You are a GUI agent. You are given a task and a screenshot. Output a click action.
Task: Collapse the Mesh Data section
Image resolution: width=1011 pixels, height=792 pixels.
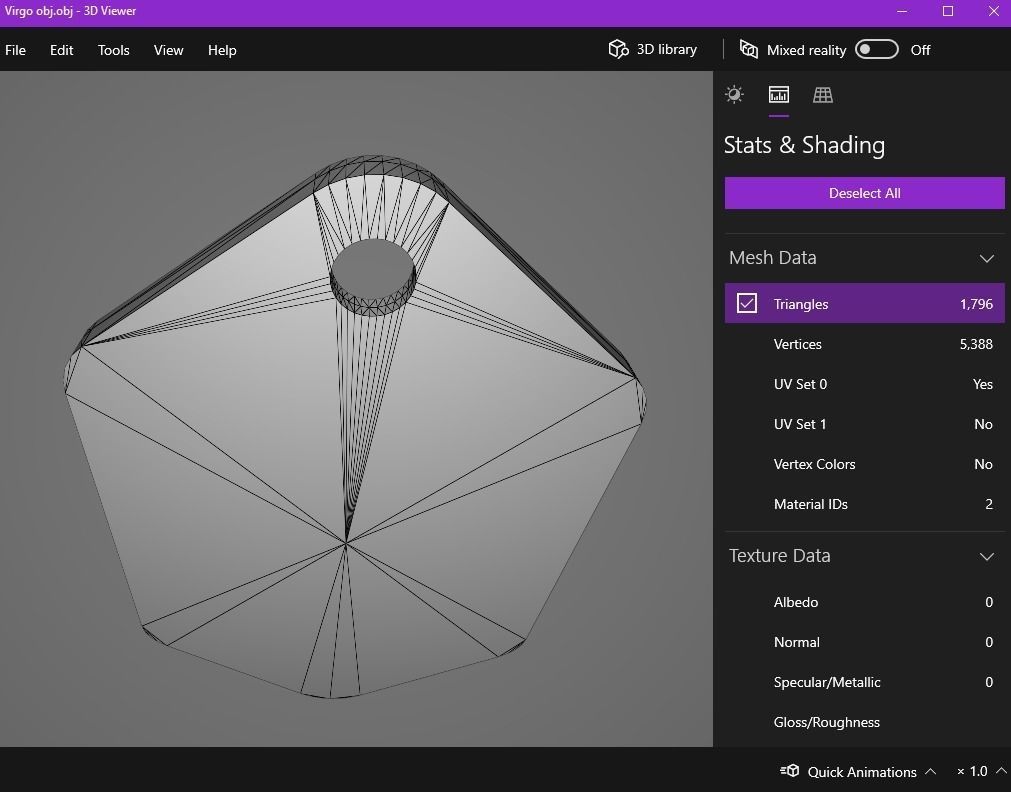point(986,259)
